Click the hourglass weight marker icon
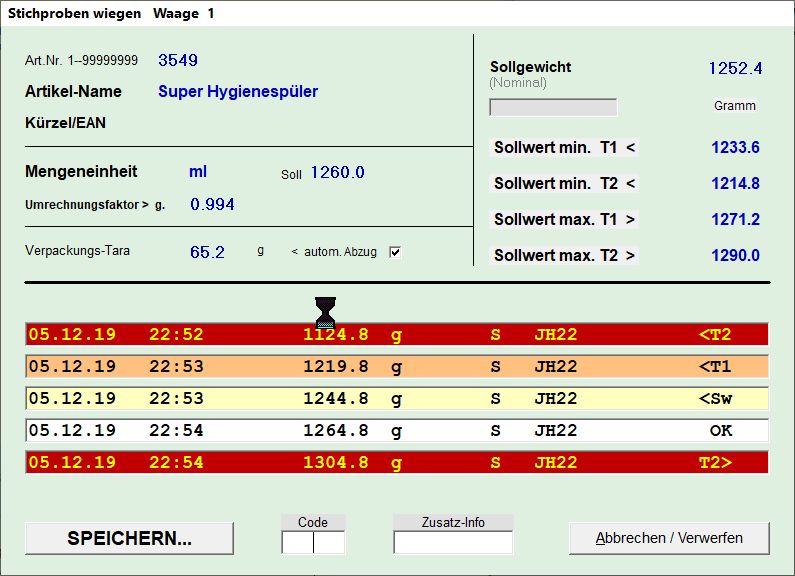This screenshot has width=795, height=576. point(325,312)
